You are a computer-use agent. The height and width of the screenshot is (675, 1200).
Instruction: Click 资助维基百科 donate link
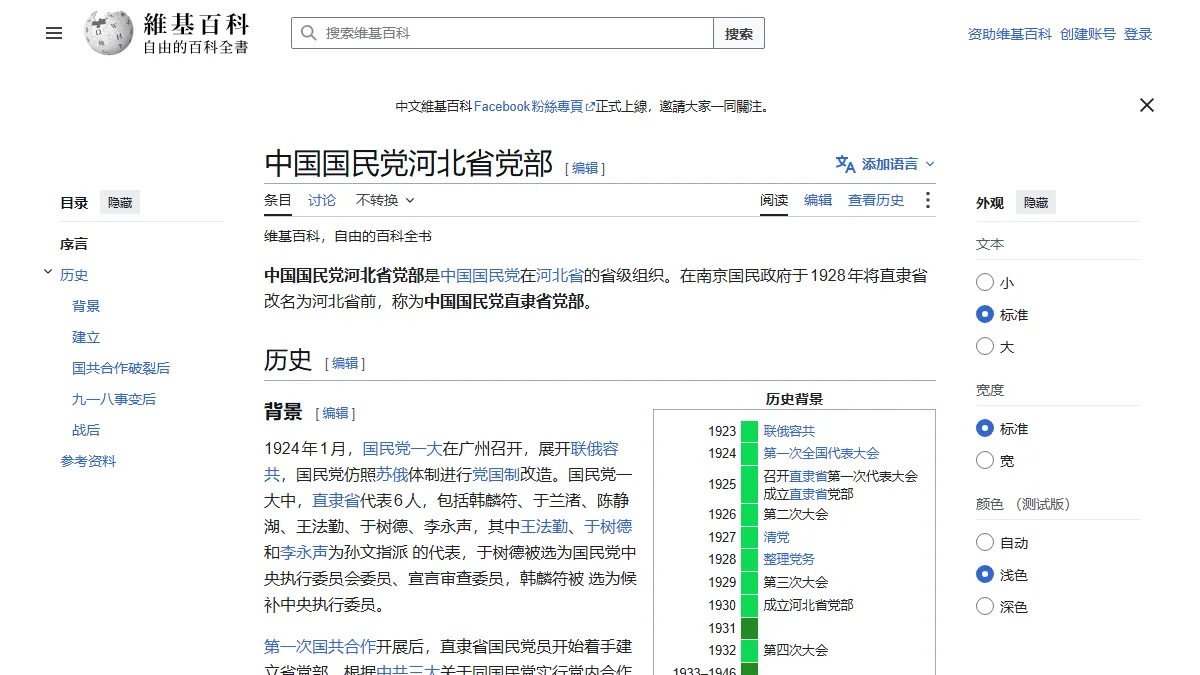pos(1010,34)
